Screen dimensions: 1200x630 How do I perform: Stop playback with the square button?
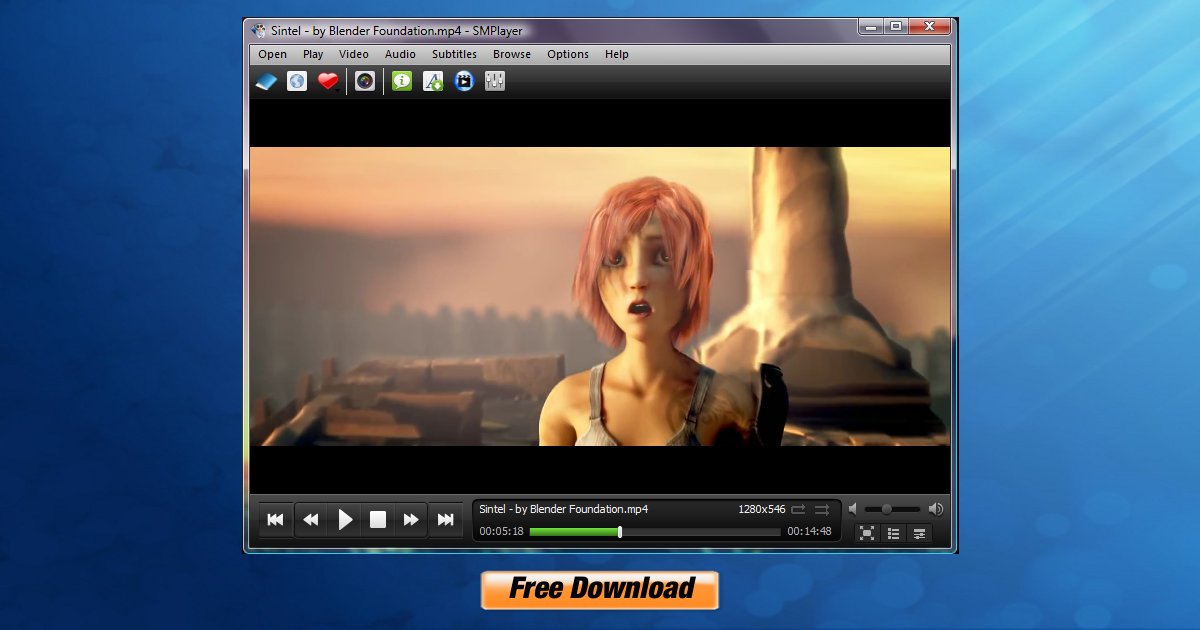tap(378, 520)
